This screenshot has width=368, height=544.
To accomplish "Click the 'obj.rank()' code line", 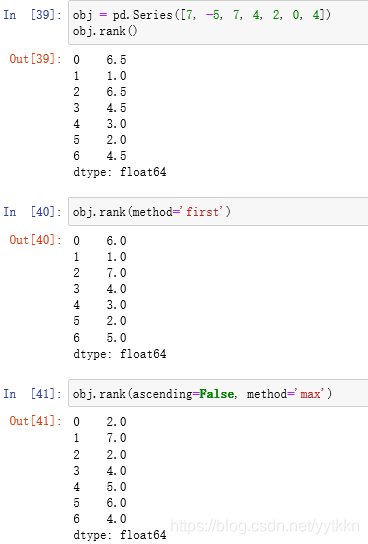I will point(105,31).
